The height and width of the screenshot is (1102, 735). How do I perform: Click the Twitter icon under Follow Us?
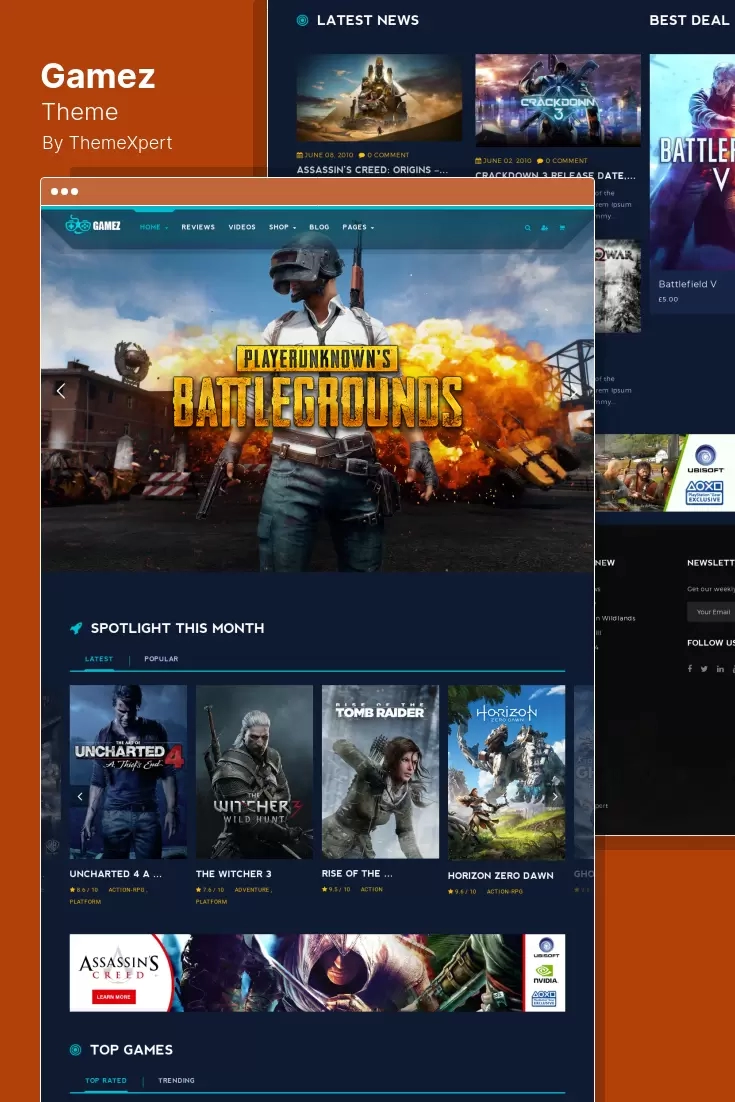tap(704, 669)
